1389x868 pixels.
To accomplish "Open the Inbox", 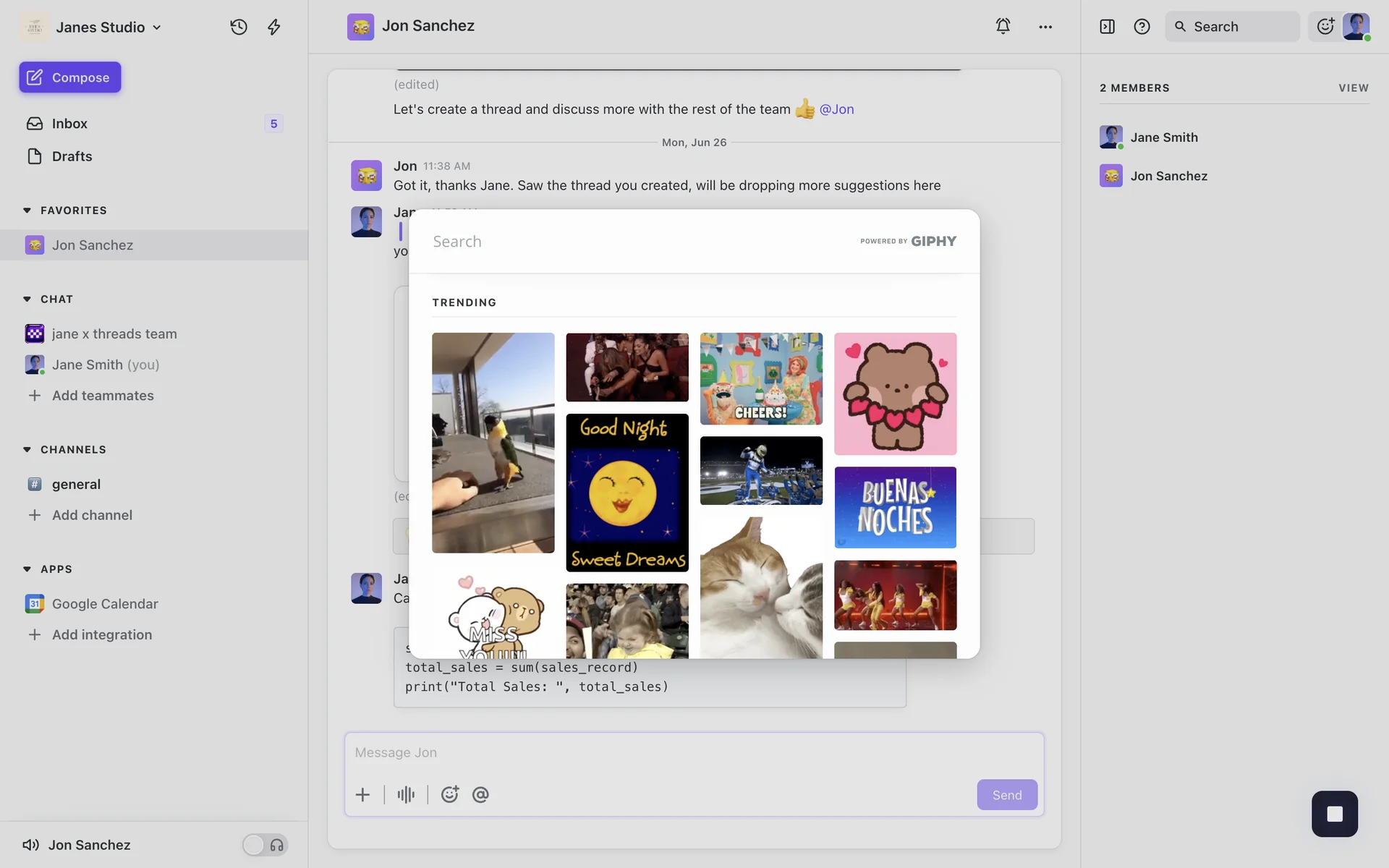I will (69, 124).
